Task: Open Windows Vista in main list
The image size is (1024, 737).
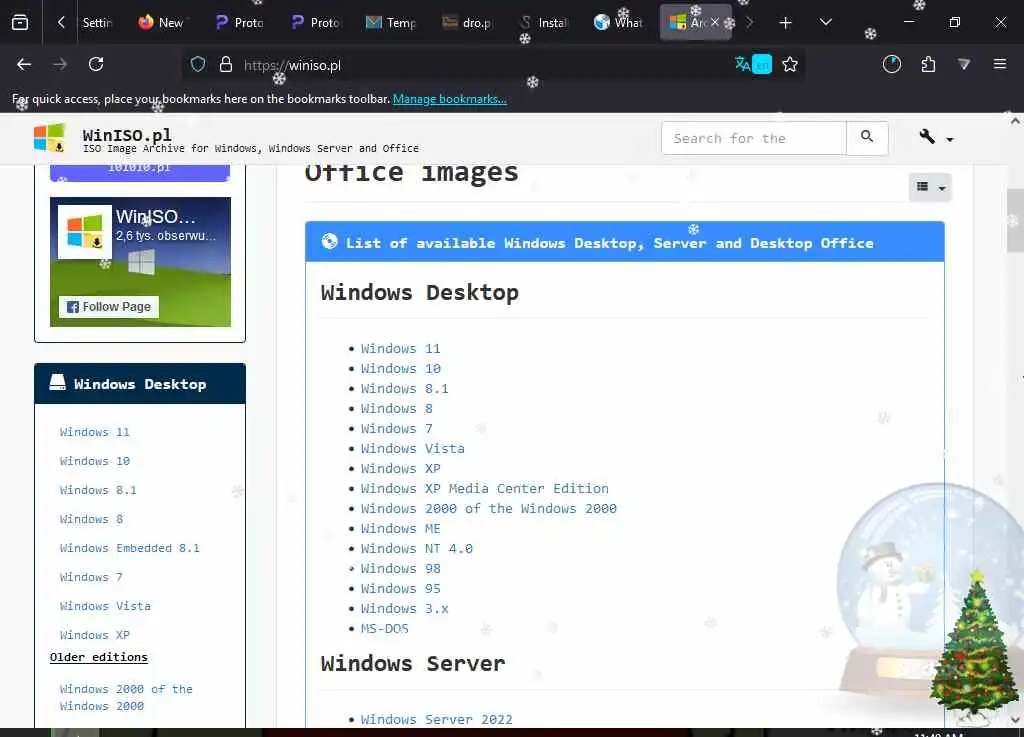Action: [412, 449]
